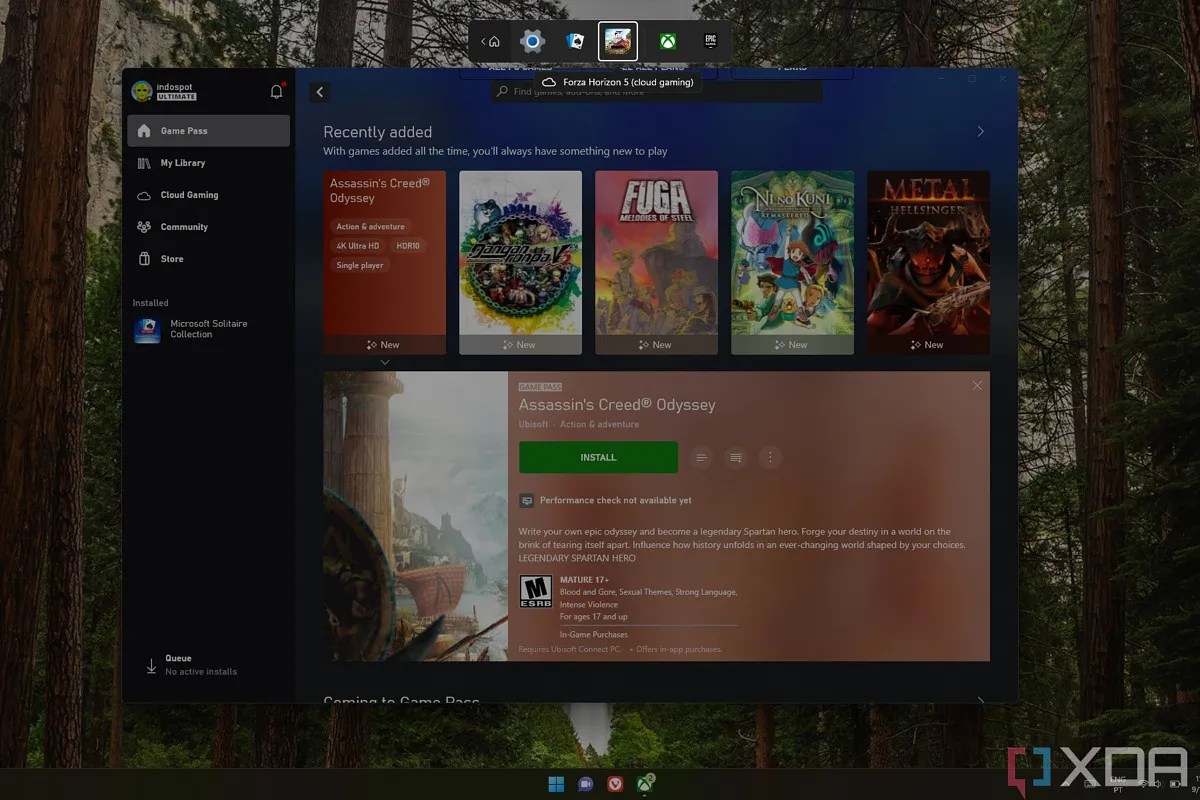Image resolution: width=1200 pixels, height=800 pixels.
Task: Open Vivaldi browser from taskbar
Action: 616,784
